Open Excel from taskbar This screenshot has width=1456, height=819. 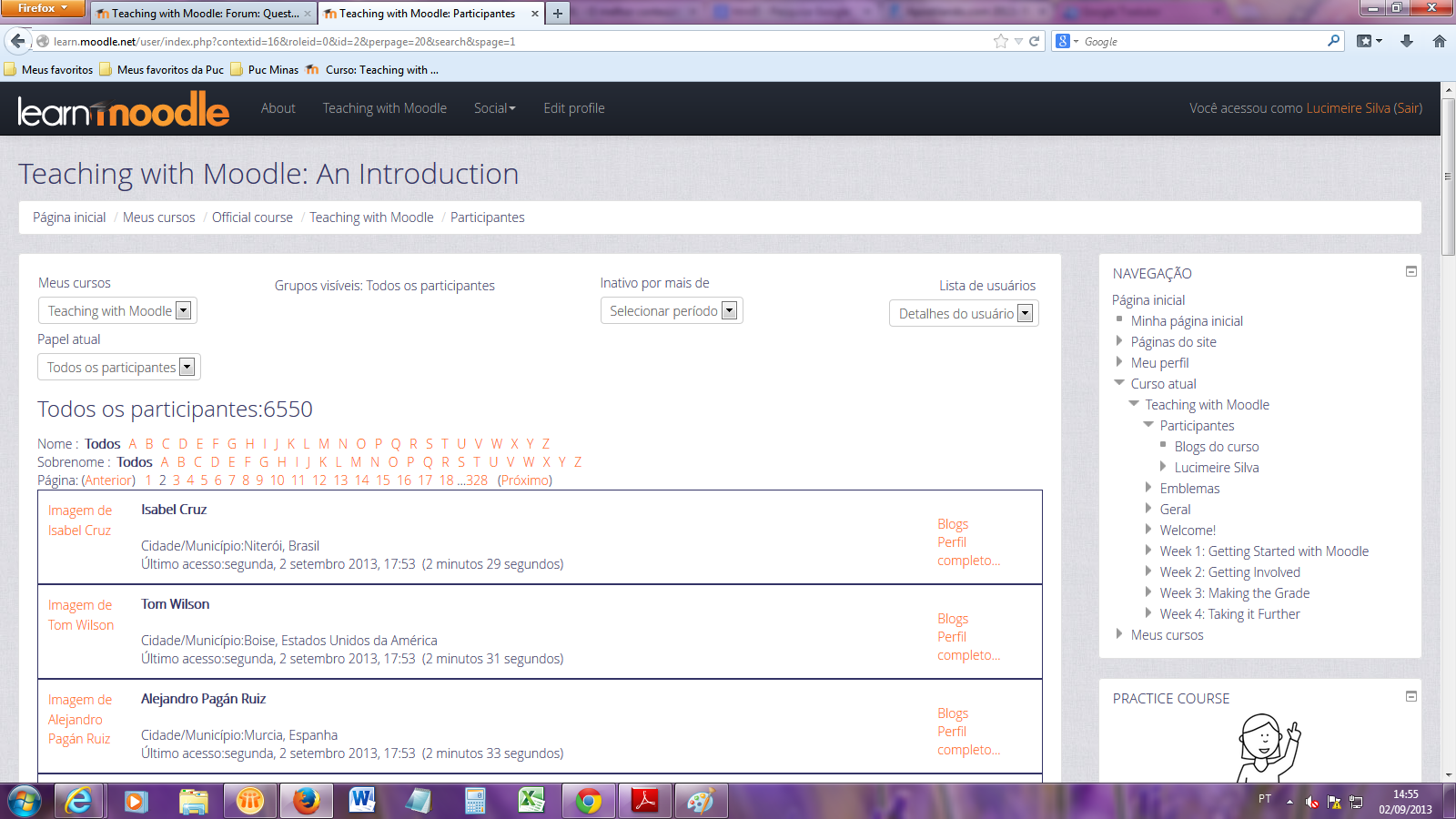pyautogui.click(x=531, y=802)
